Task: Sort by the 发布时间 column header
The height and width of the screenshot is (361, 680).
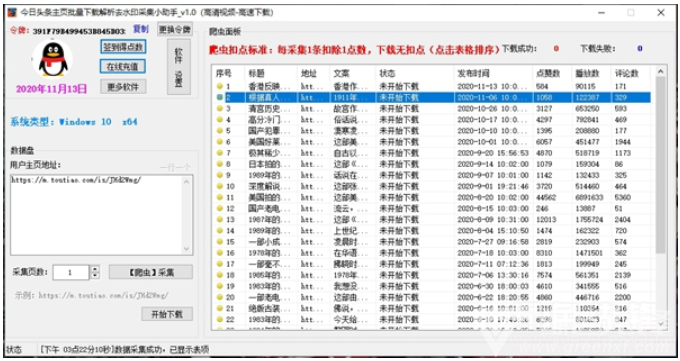Action: coord(473,73)
